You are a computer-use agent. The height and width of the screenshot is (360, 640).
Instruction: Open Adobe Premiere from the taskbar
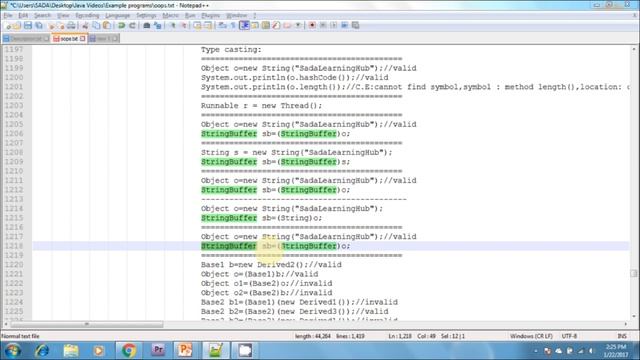158,351
